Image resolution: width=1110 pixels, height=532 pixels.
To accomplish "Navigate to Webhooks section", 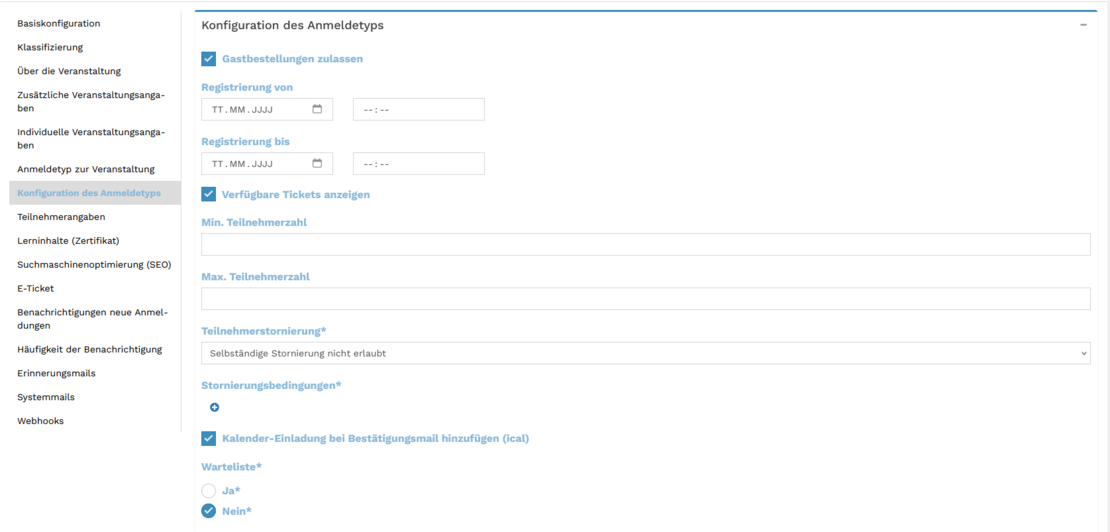I will (40, 421).
